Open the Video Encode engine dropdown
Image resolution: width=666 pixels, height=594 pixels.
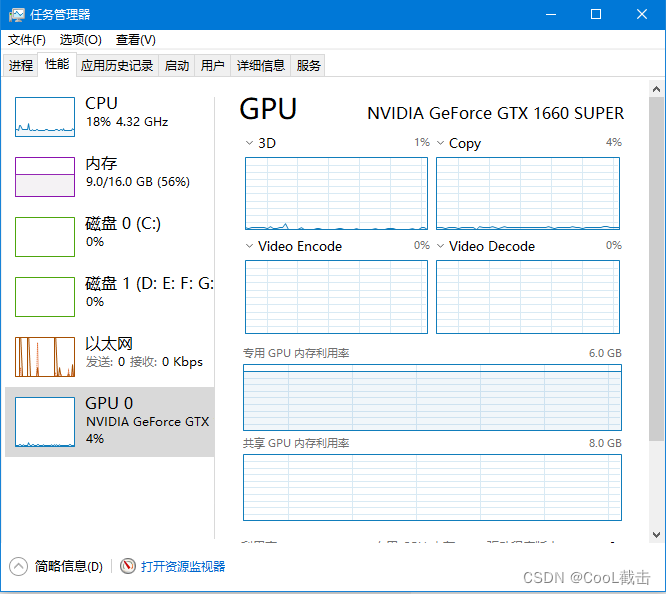coord(249,246)
